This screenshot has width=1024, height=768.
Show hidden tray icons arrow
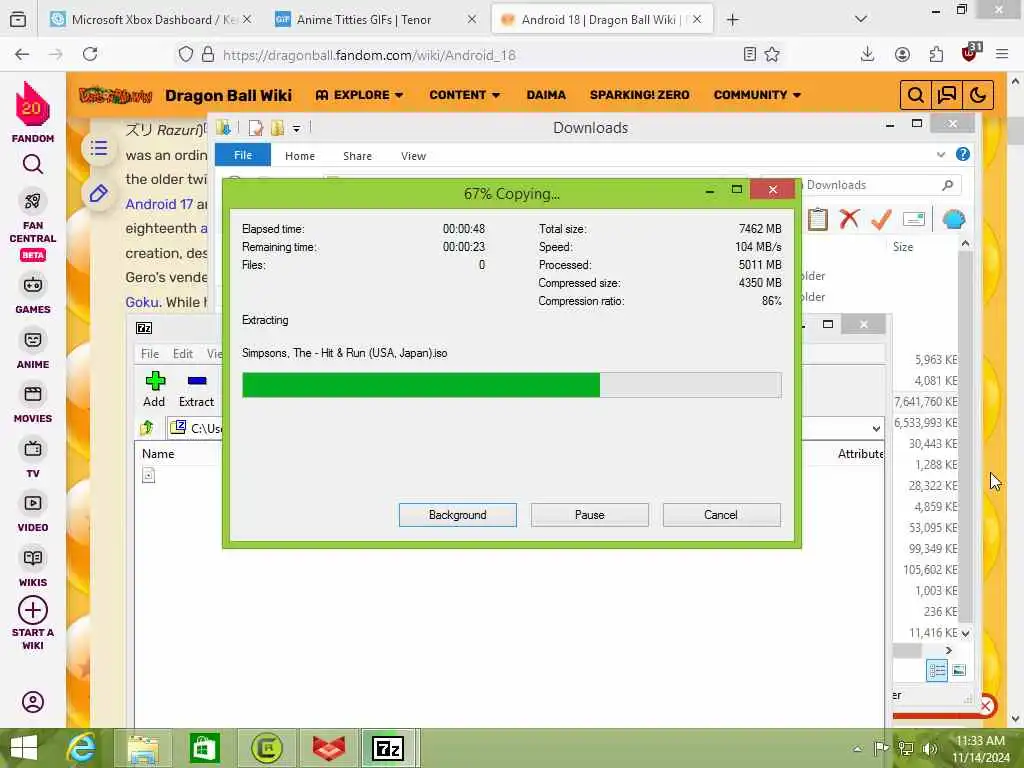coord(857,749)
